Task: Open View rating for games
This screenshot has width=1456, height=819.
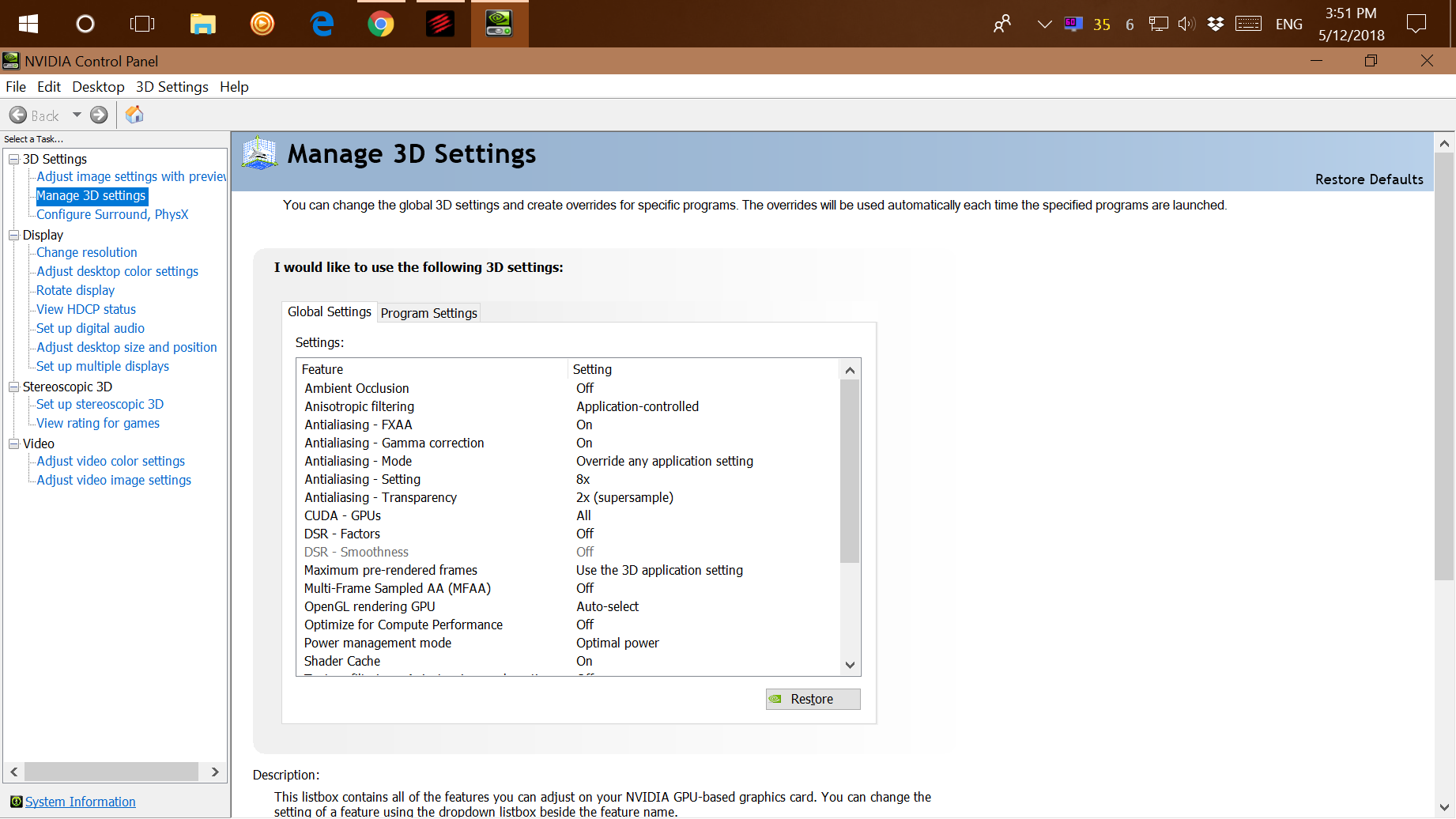Action: pos(98,424)
